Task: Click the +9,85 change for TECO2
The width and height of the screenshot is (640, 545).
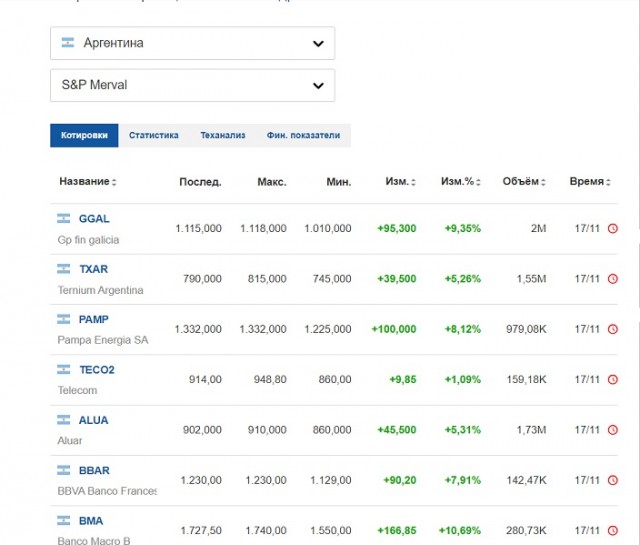Action: (403, 380)
